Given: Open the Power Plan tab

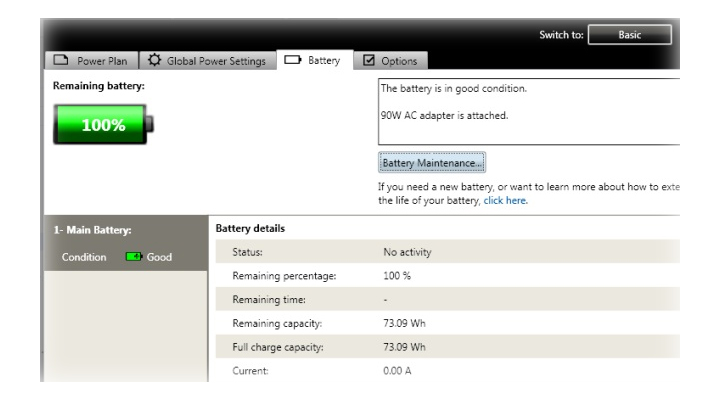Looking at the screenshot, I should pyautogui.click(x=103, y=62).
